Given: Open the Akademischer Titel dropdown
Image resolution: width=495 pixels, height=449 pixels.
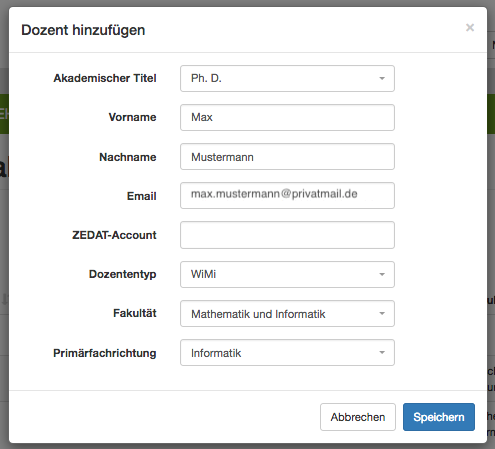Looking at the screenshot, I should pyautogui.click(x=287, y=78).
